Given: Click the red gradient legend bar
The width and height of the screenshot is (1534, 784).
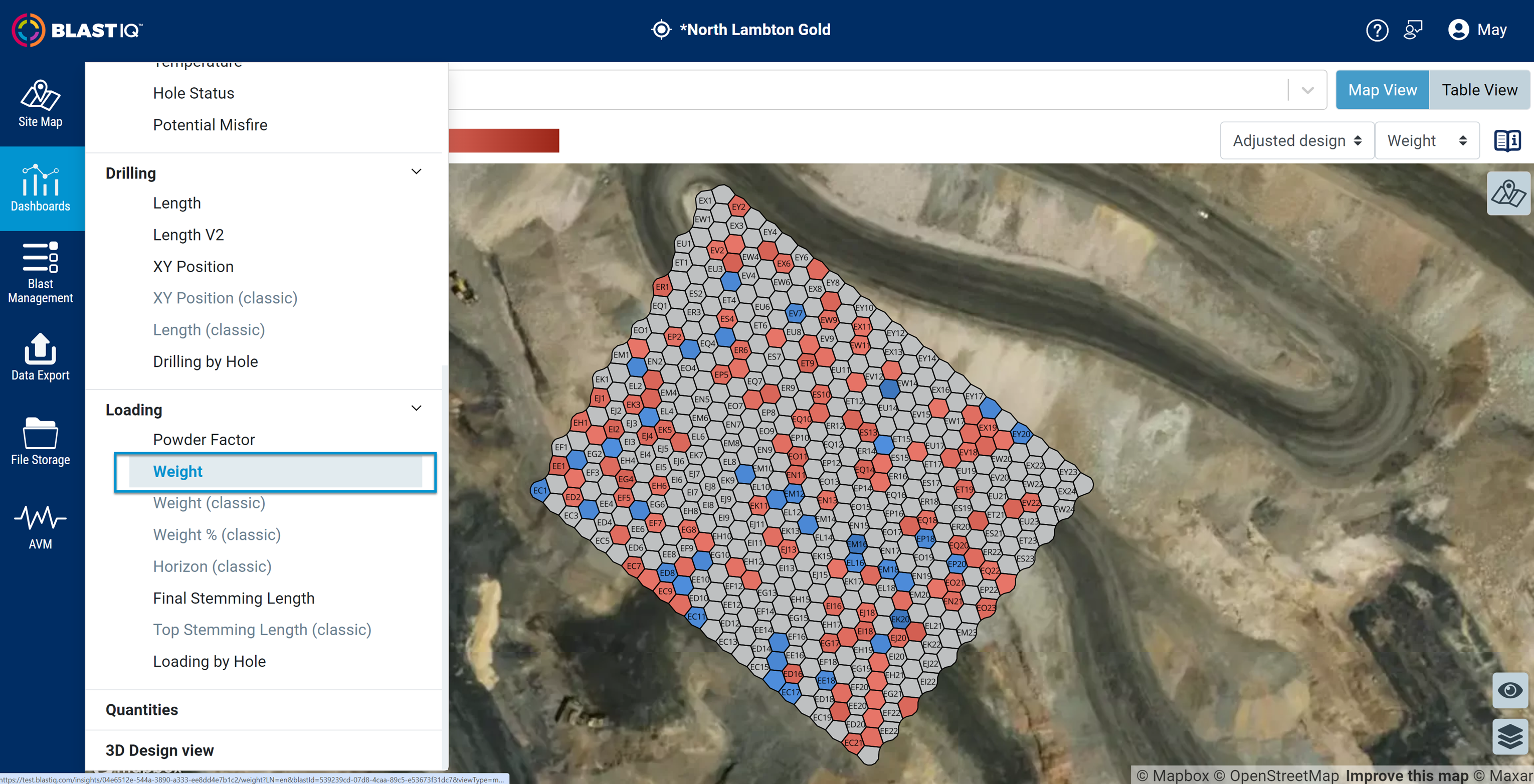Looking at the screenshot, I should [504, 140].
